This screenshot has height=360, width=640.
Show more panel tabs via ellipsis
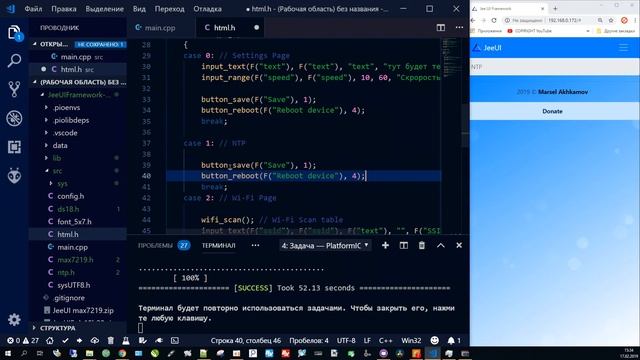pos(255,245)
